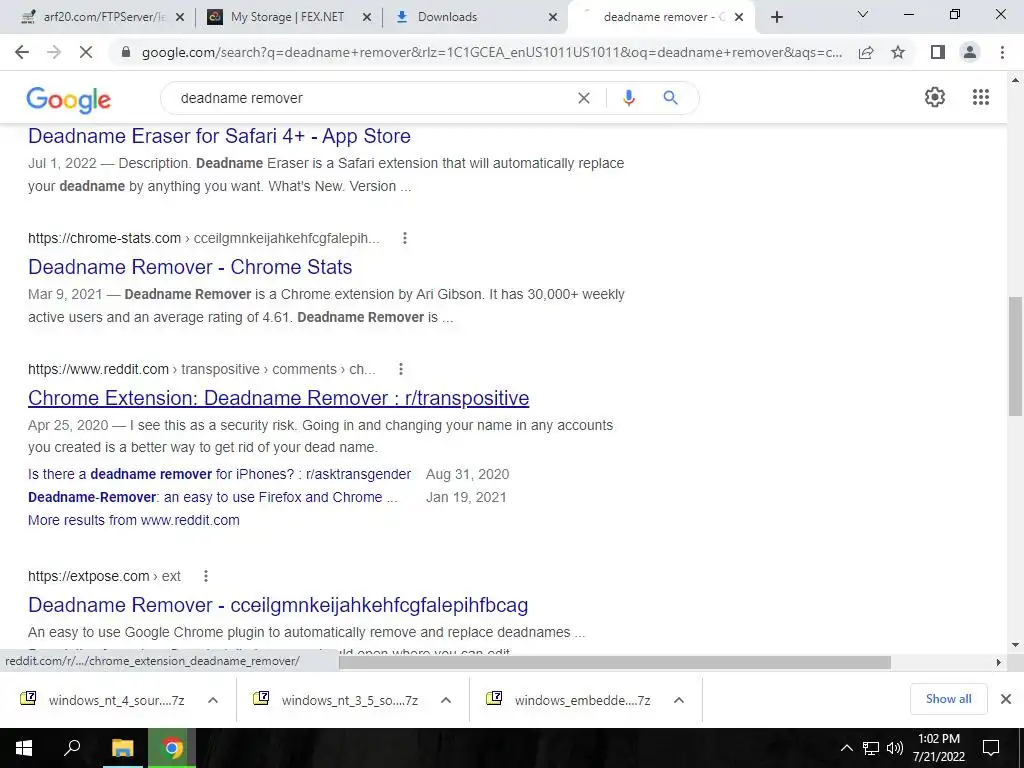This screenshot has height=768, width=1024.
Task: Close the Downloads tab
Action: pyautogui.click(x=552, y=17)
